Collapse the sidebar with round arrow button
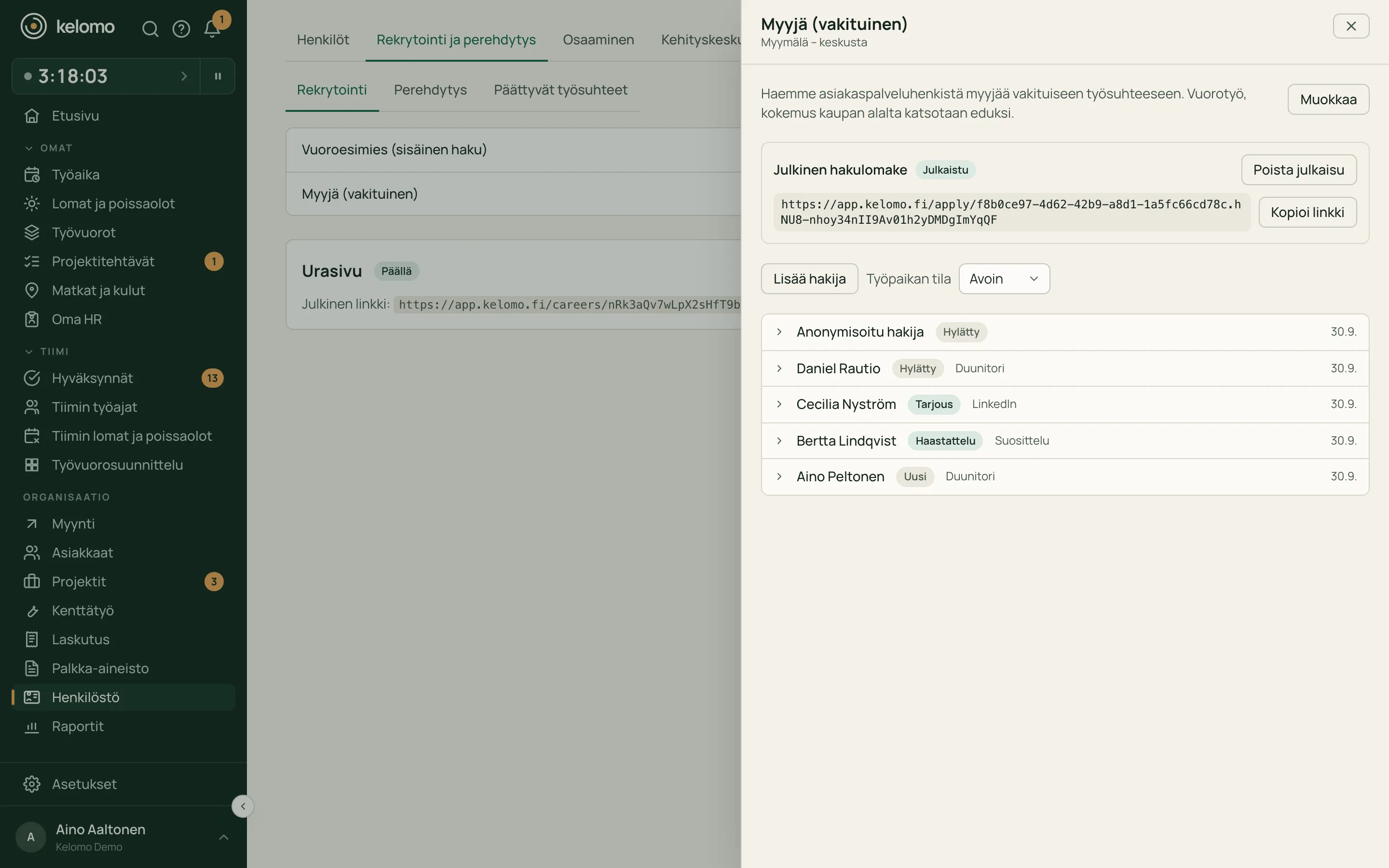The height and width of the screenshot is (868, 1389). tap(243, 806)
